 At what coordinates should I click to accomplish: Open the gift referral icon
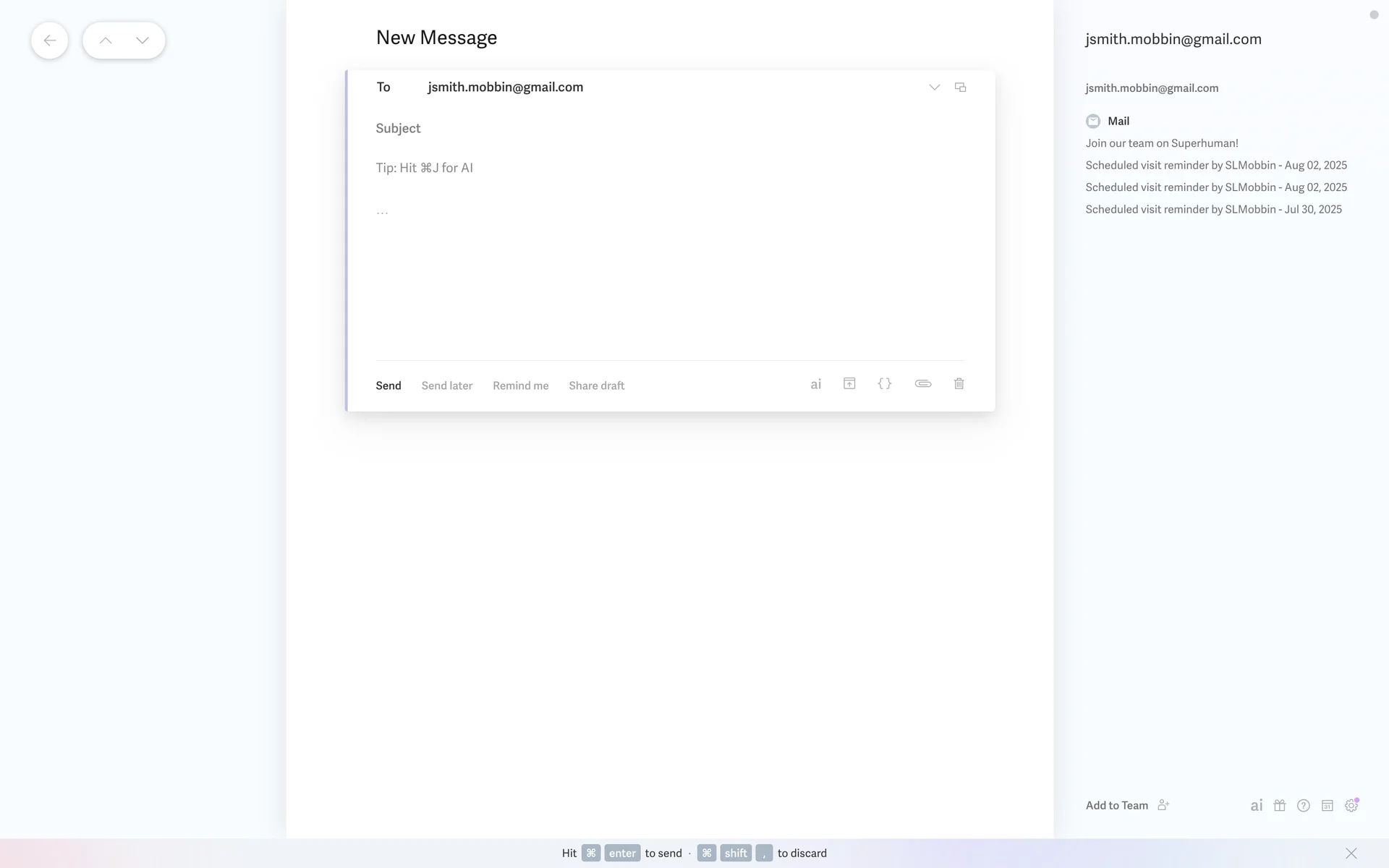[x=1279, y=805]
